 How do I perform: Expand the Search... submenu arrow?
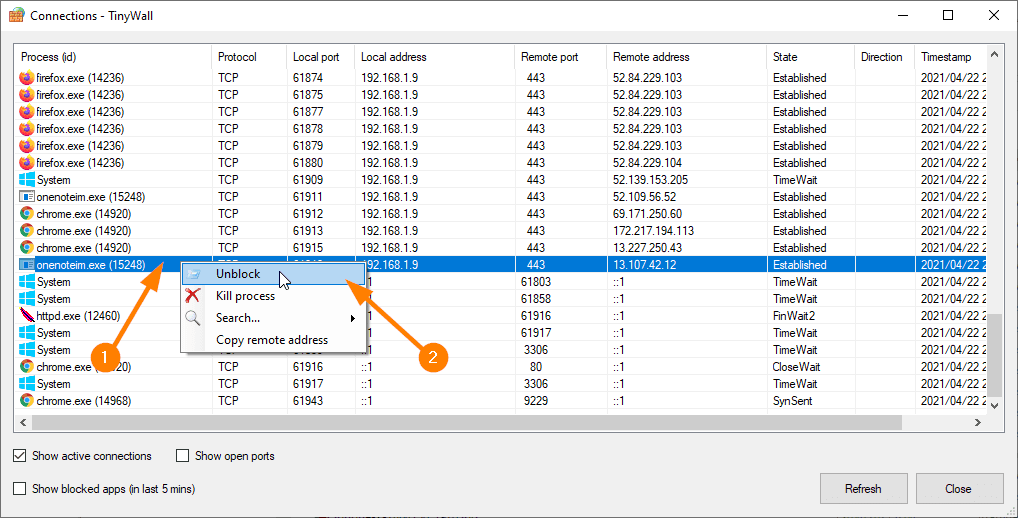353,318
